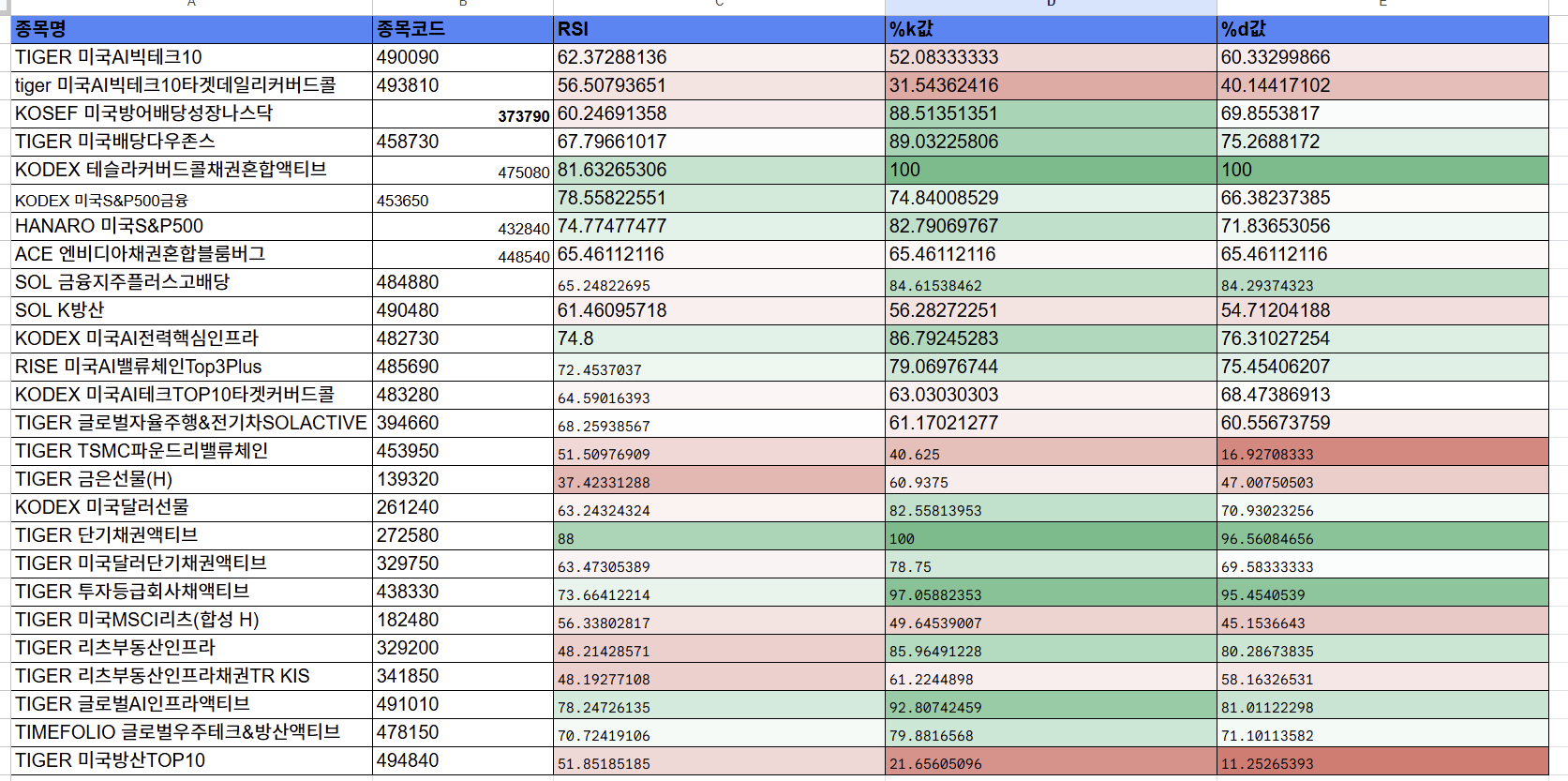
Task: Select stock code 475080 cell
Action: [x=463, y=170]
